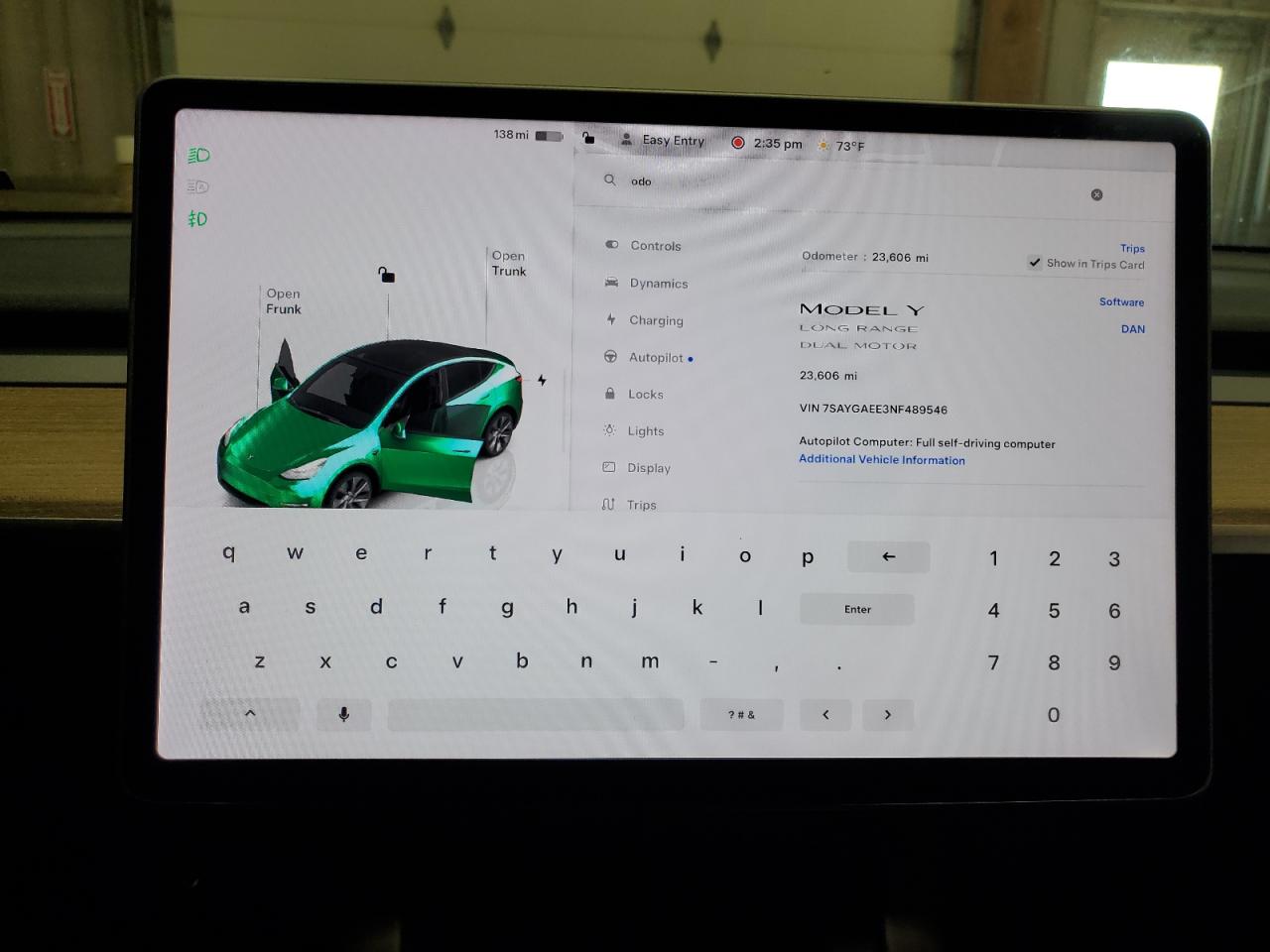Tap the letter d key

(x=376, y=606)
